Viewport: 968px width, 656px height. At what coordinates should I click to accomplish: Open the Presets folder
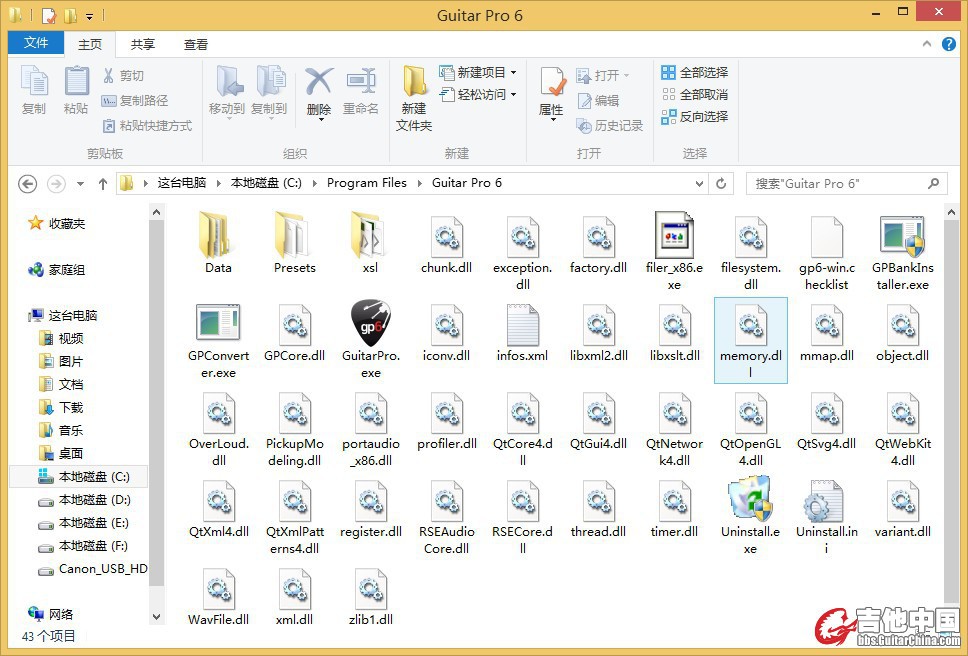tap(294, 237)
